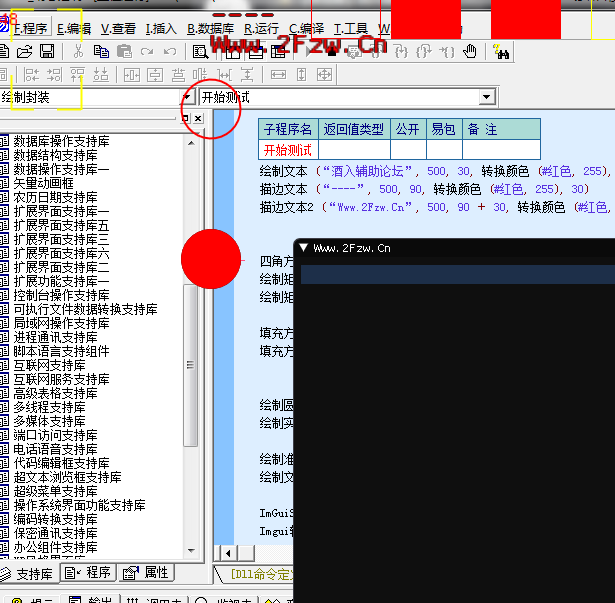
Task: Click the library list scrollbar thumb
Action: [x=191, y=365]
